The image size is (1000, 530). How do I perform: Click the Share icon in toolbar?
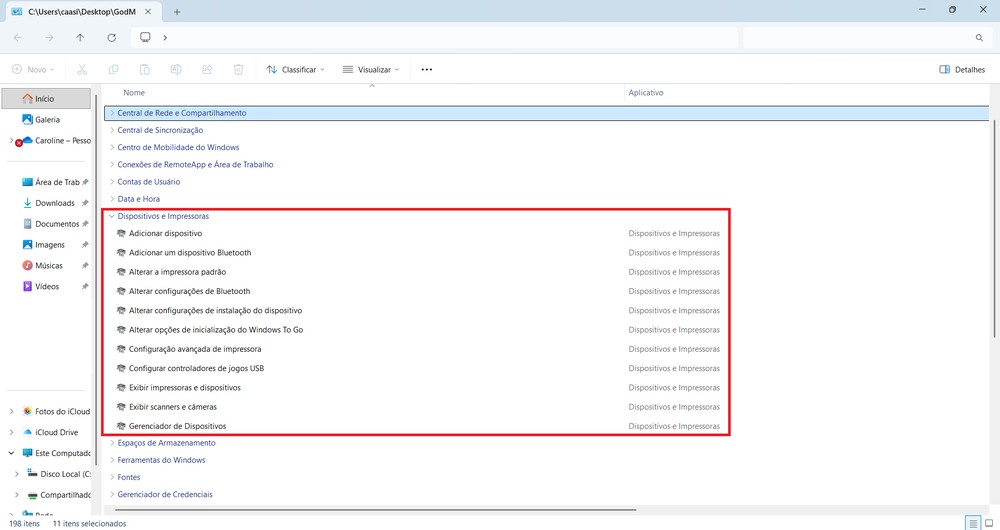[207, 70]
